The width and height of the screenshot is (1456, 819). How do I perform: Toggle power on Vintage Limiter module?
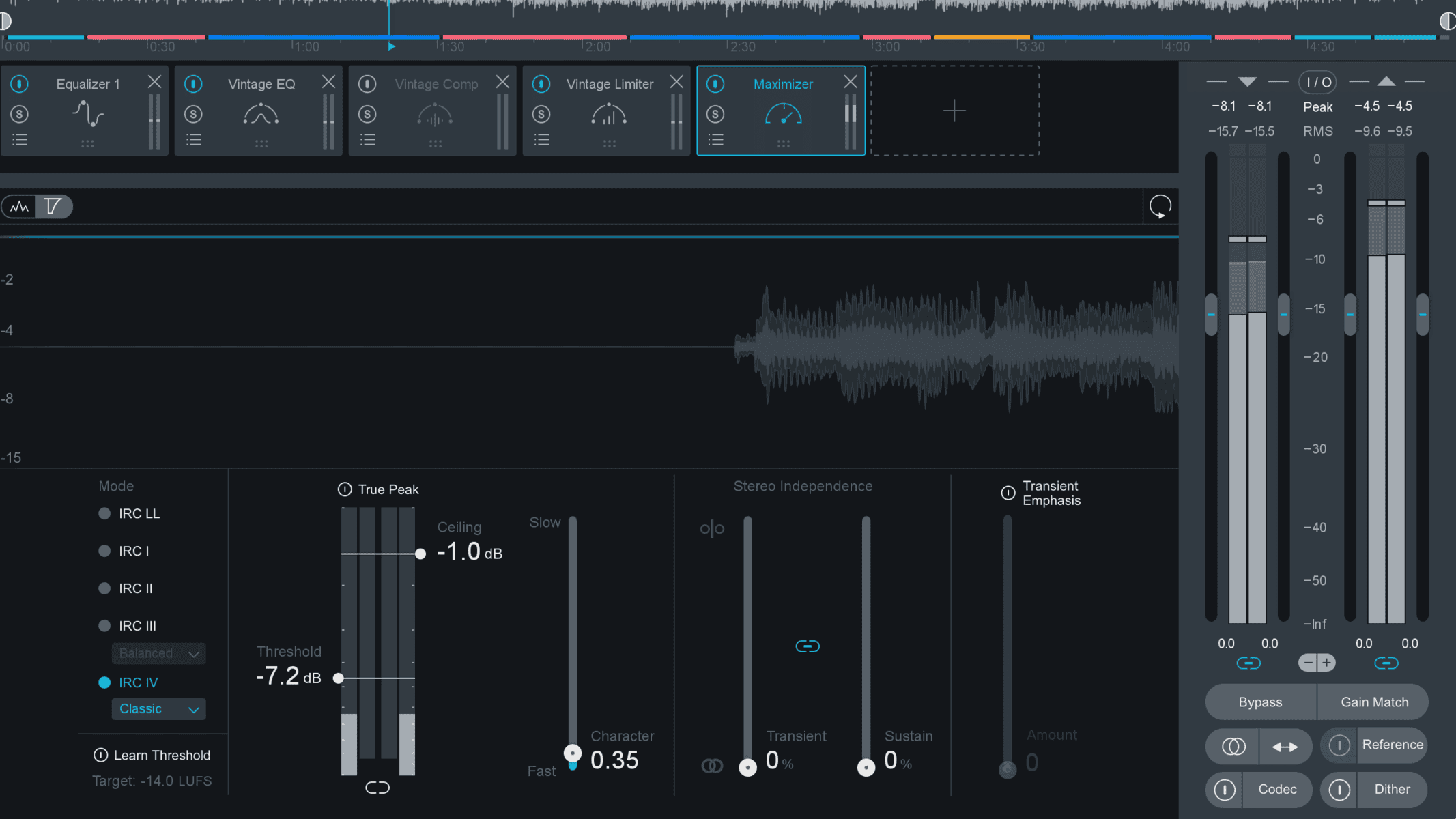(x=541, y=84)
